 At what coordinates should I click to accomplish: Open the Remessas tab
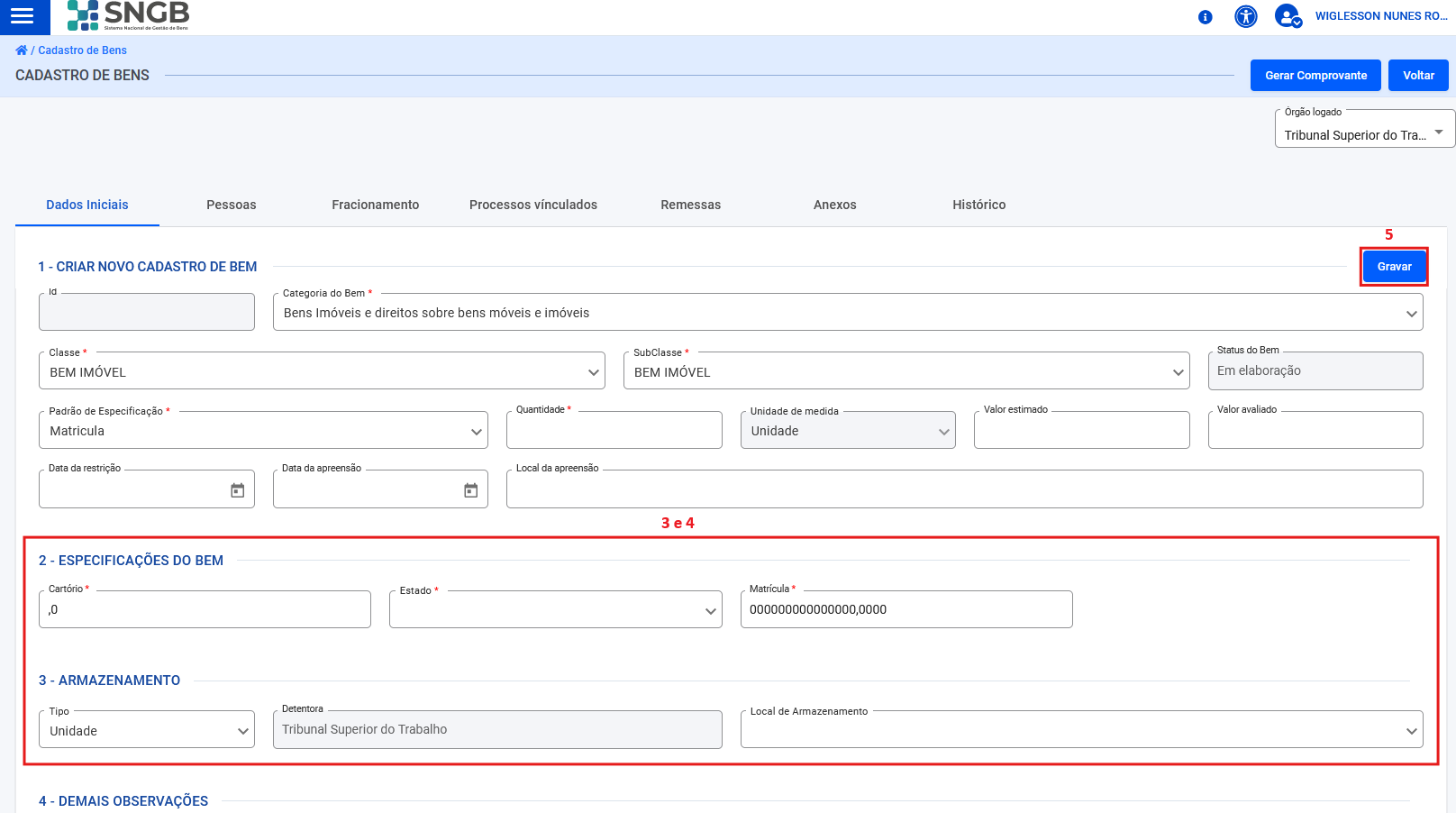(x=691, y=205)
